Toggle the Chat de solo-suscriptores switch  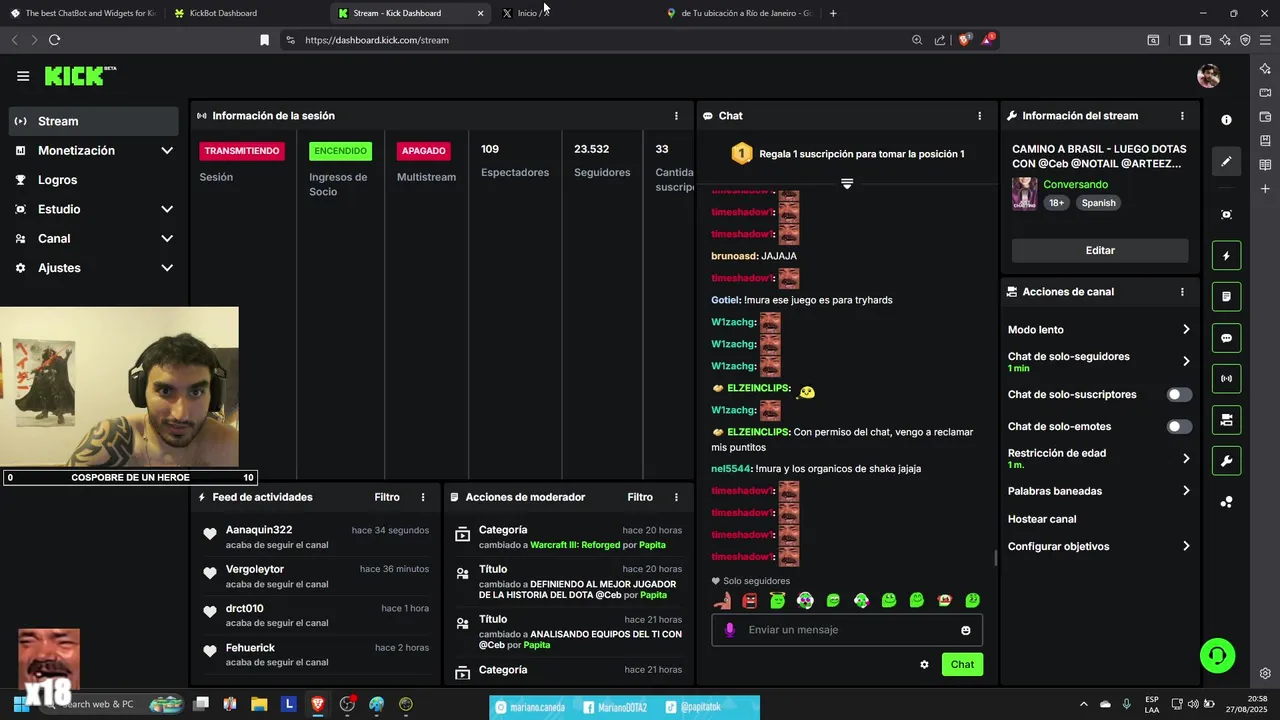[x=1179, y=394]
